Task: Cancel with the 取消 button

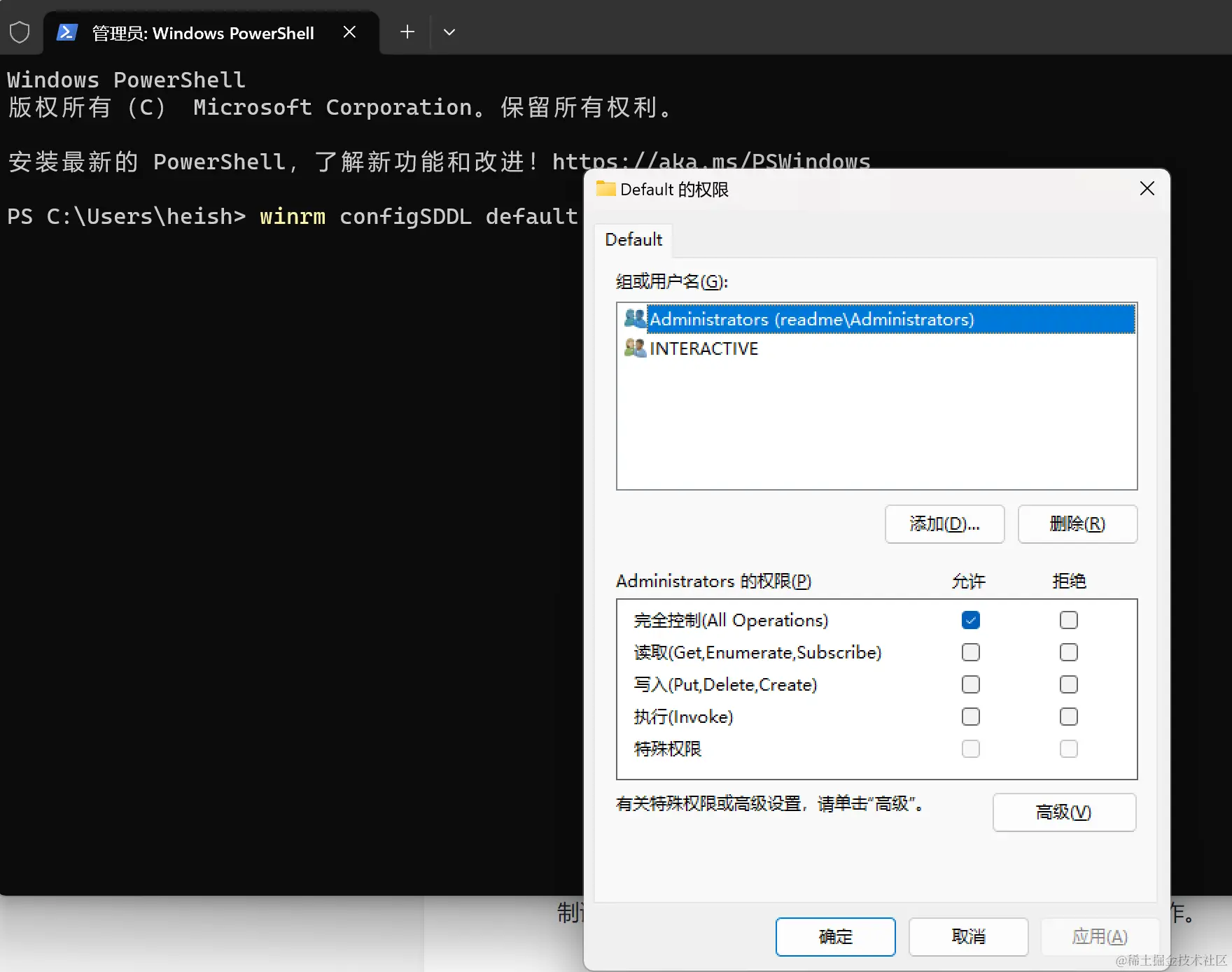Action: (969, 937)
